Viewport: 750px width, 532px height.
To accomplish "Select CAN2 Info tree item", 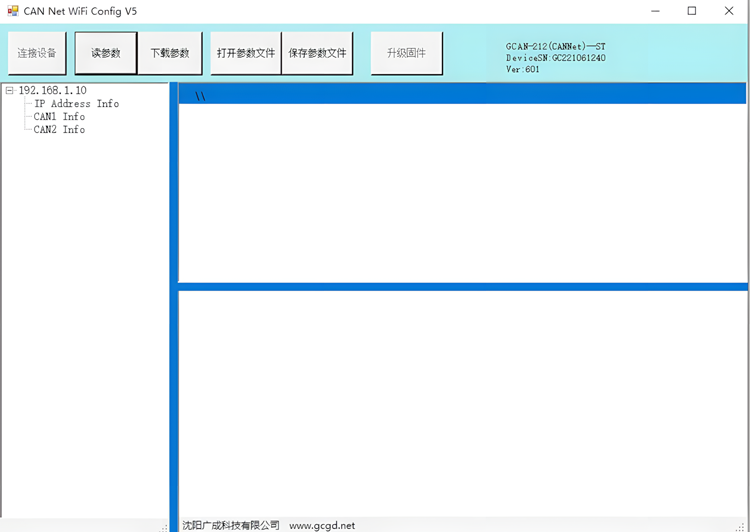I will [59, 130].
